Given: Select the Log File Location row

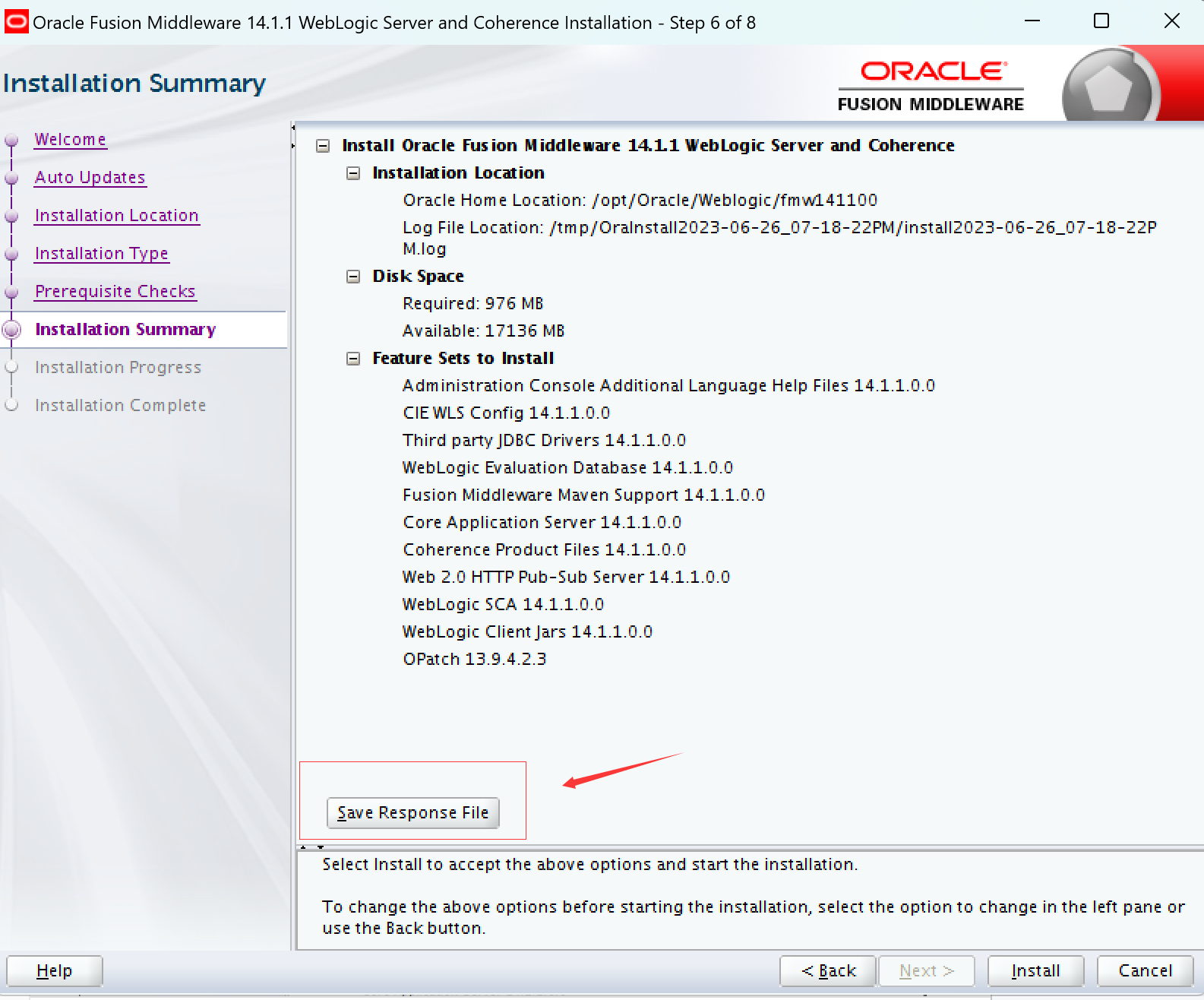Looking at the screenshot, I should [779, 239].
